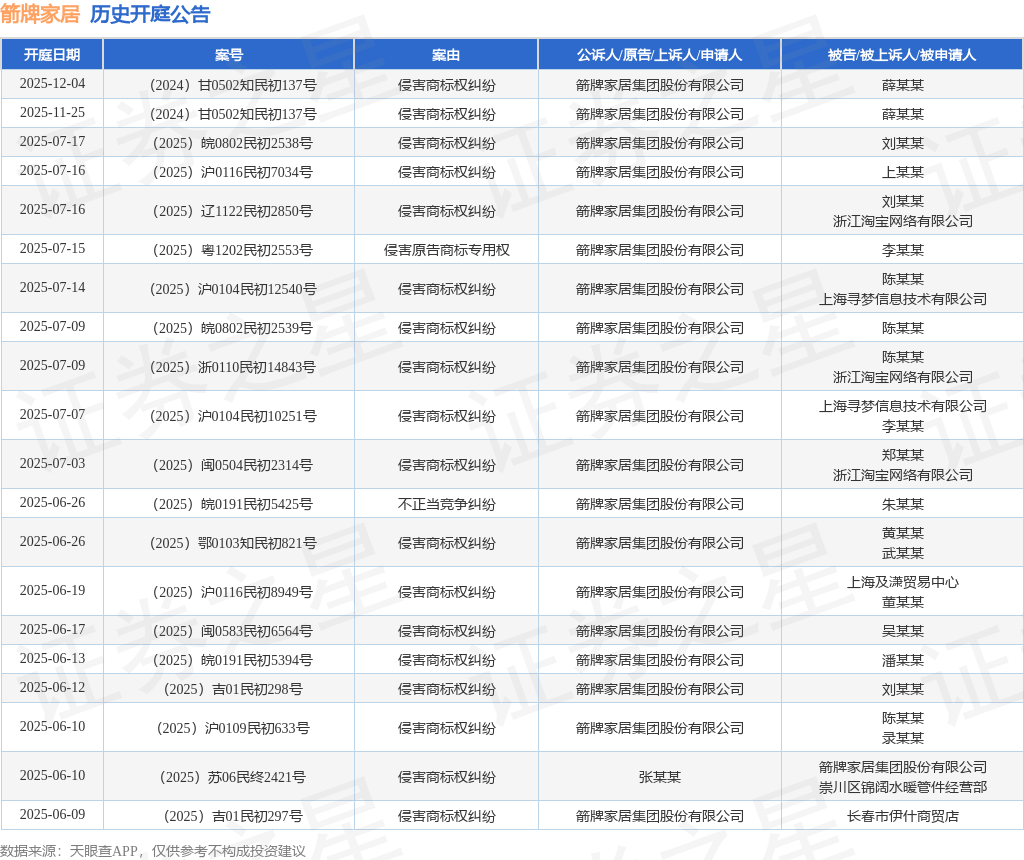Select defendant 董某某
The height and width of the screenshot is (860, 1024).
(903, 602)
